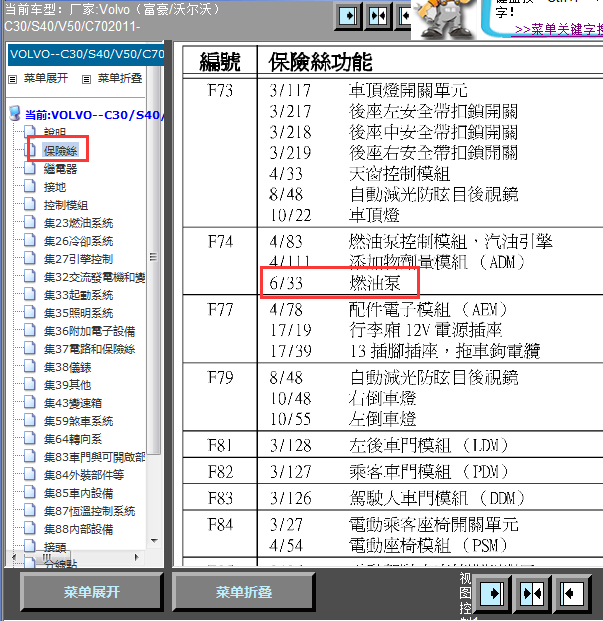
Task: Click the sidebar scroll down arrow
Action: point(154,541)
